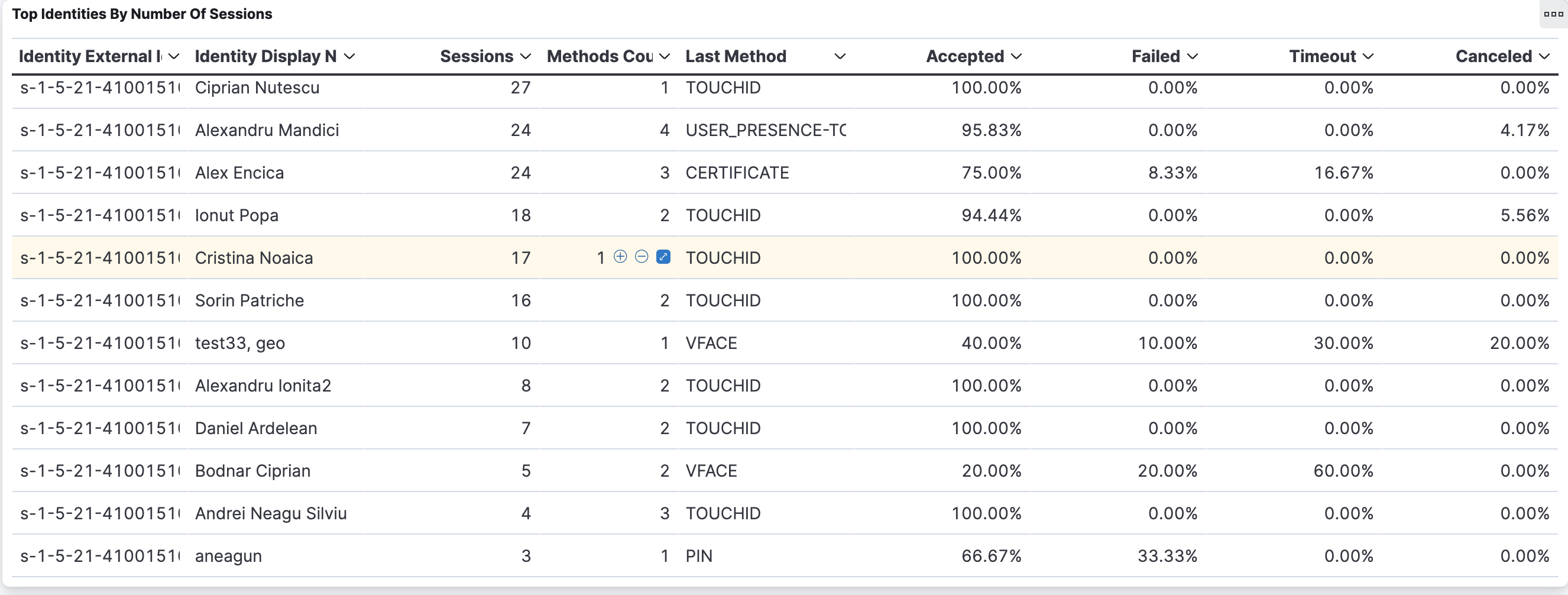The width and height of the screenshot is (1568, 595).
Task: Open Identity Display Name column dropdown
Action: pyautogui.click(x=349, y=57)
